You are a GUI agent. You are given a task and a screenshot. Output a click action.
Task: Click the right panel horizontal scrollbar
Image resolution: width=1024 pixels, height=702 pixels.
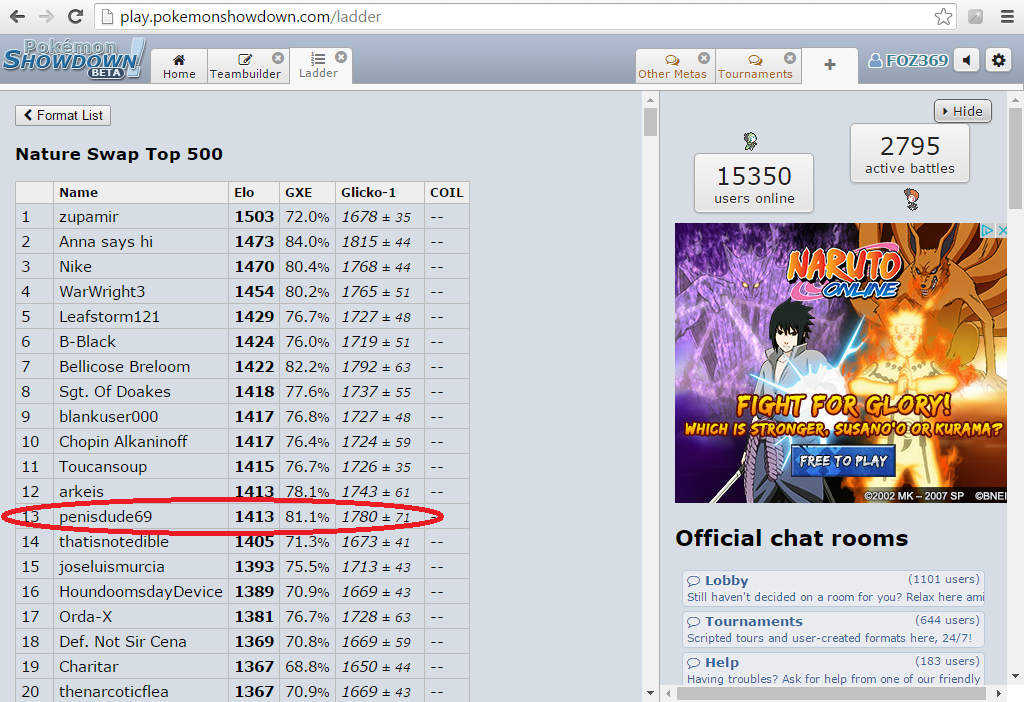831,693
